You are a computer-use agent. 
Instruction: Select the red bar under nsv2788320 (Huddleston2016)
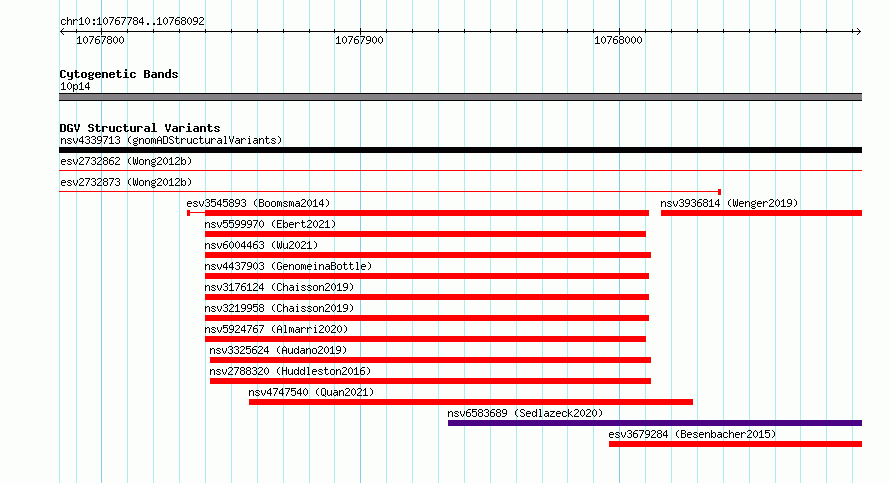pos(430,381)
